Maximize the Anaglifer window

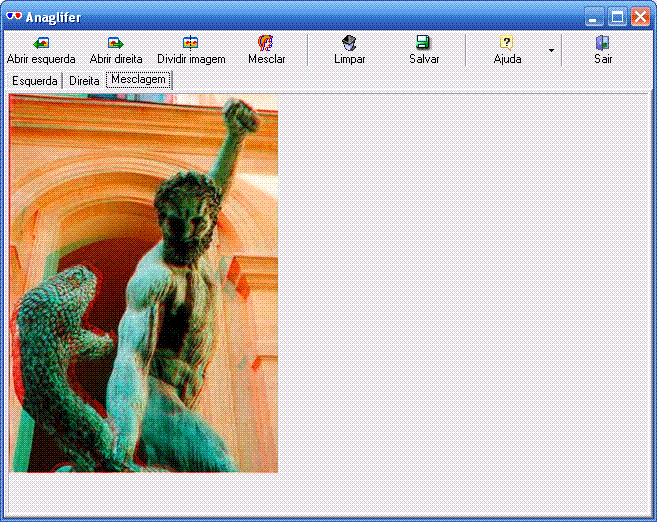tap(617, 17)
